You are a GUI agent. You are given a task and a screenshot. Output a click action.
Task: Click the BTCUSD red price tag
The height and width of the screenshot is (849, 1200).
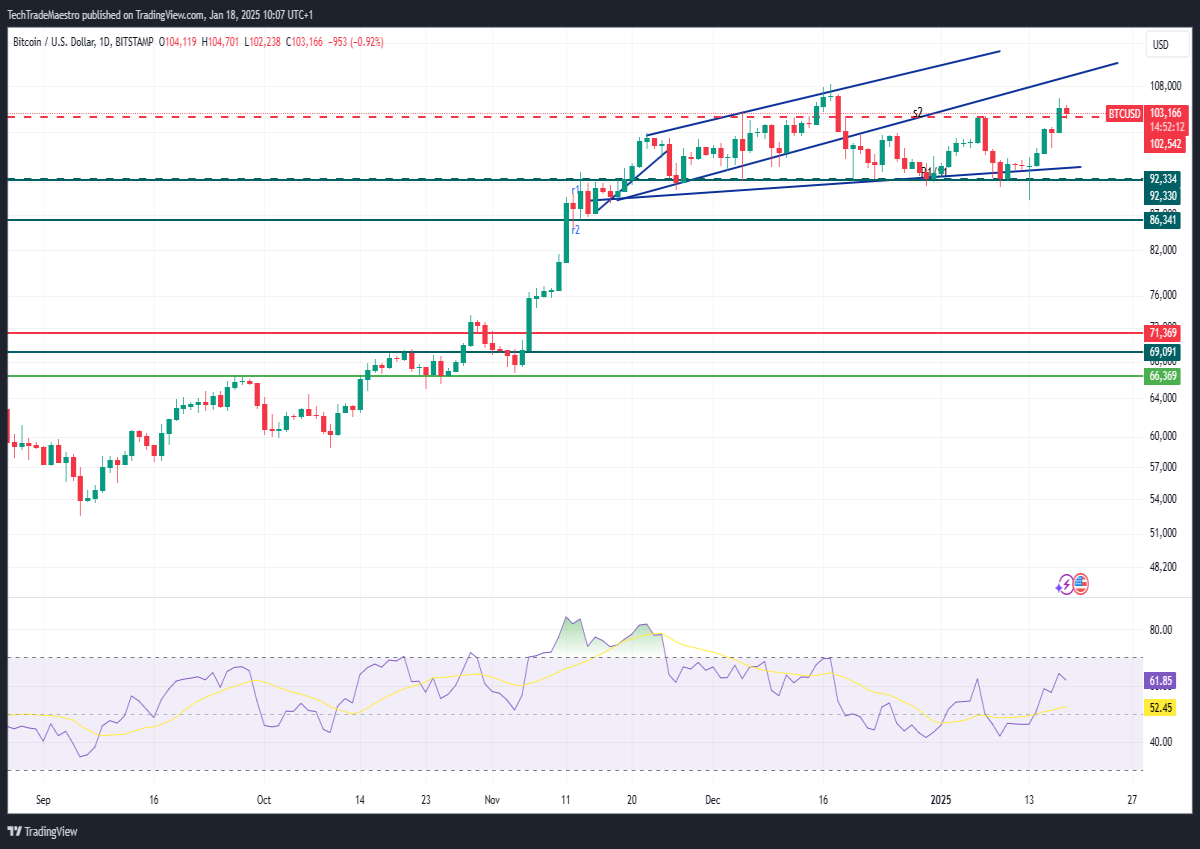(x=1125, y=114)
